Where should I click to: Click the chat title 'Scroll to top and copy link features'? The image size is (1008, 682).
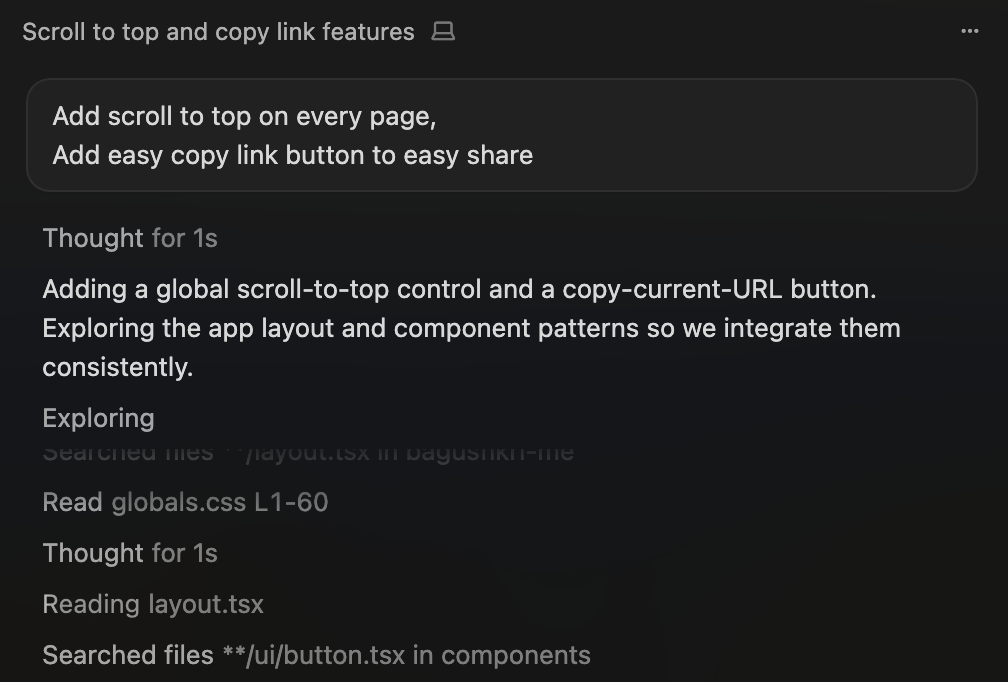(x=218, y=32)
